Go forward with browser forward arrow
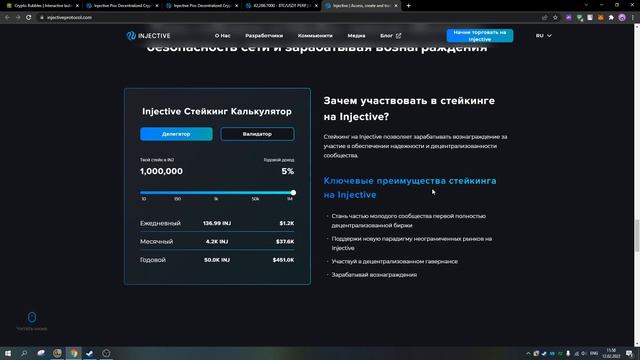640x360 pixels. pos(18,18)
